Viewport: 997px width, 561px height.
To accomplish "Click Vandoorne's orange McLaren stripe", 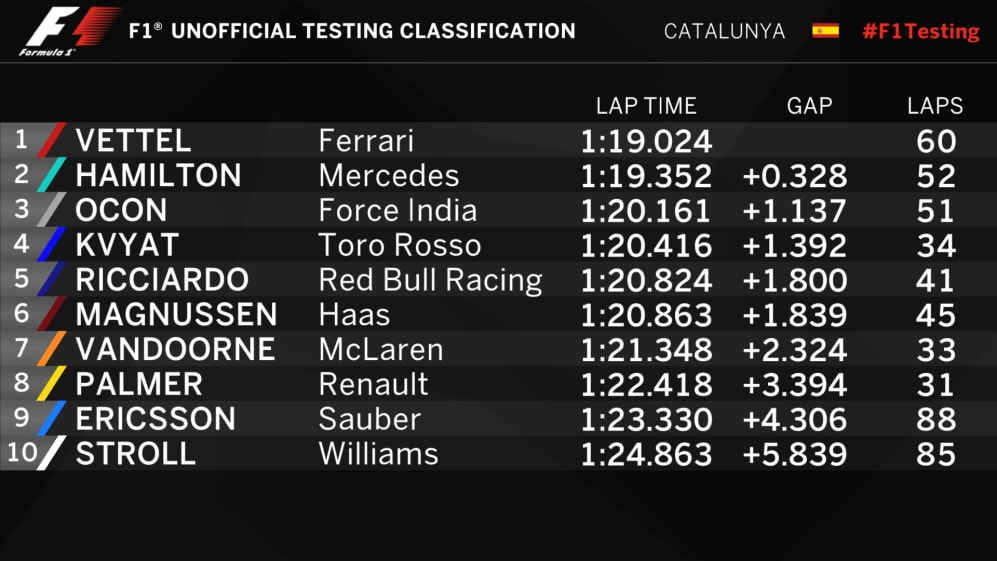I will point(51,349).
